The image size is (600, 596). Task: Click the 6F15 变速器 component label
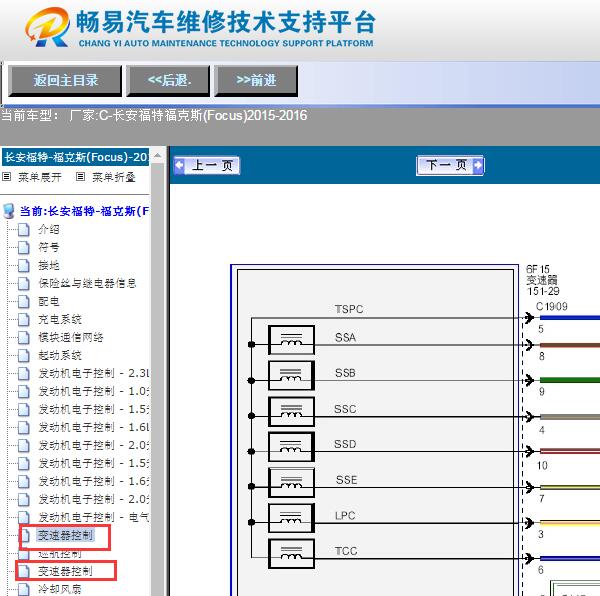[543, 280]
